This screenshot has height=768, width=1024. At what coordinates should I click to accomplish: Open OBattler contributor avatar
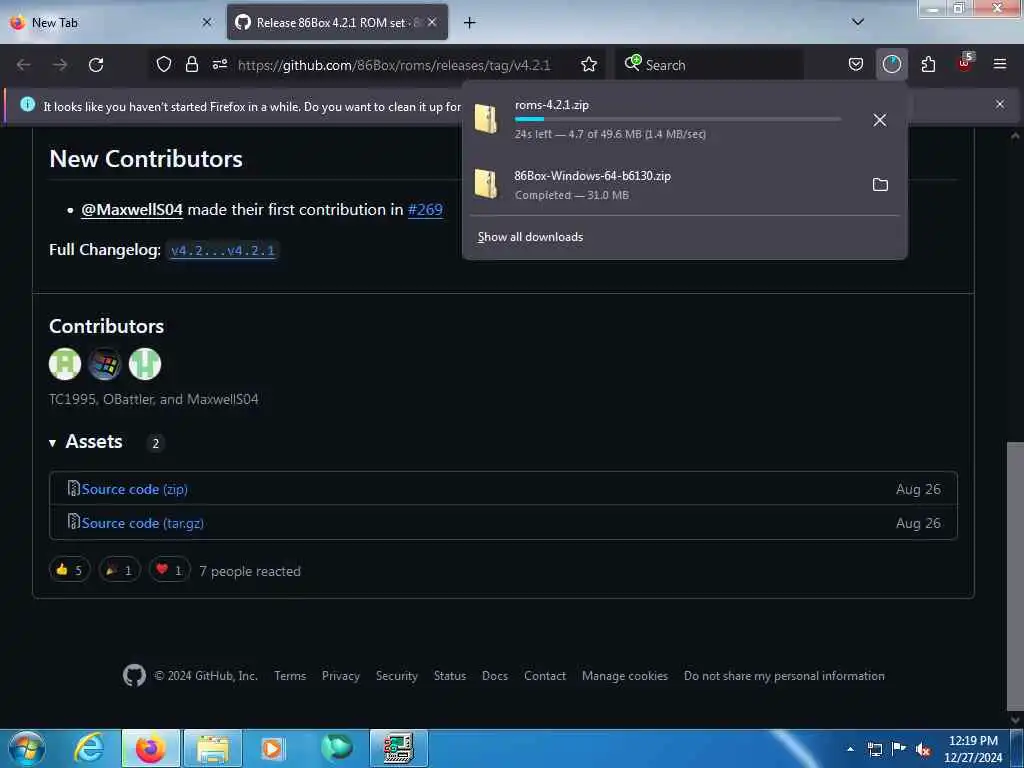coord(104,364)
